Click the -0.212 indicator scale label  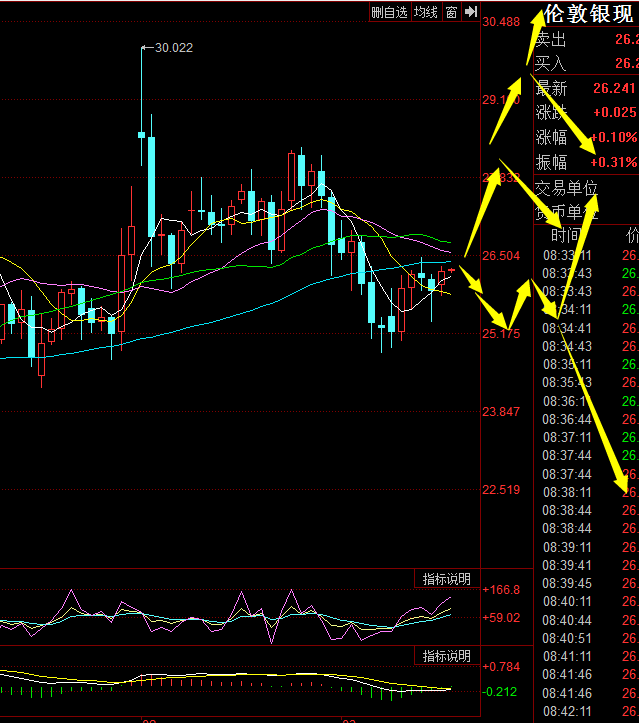coord(500,692)
